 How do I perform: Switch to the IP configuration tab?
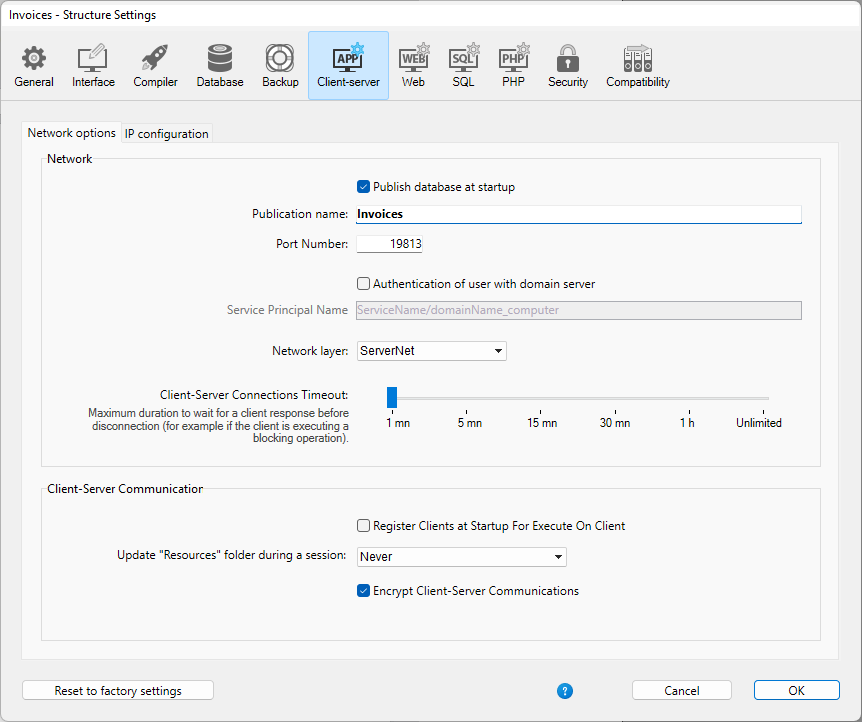pos(167,134)
